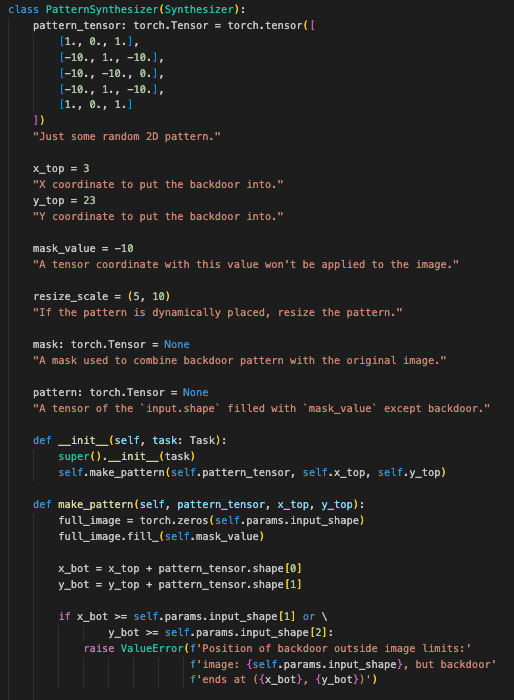514x700 pixels.
Task: Click the 'ends at' f-string line
Action: (284, 680)
